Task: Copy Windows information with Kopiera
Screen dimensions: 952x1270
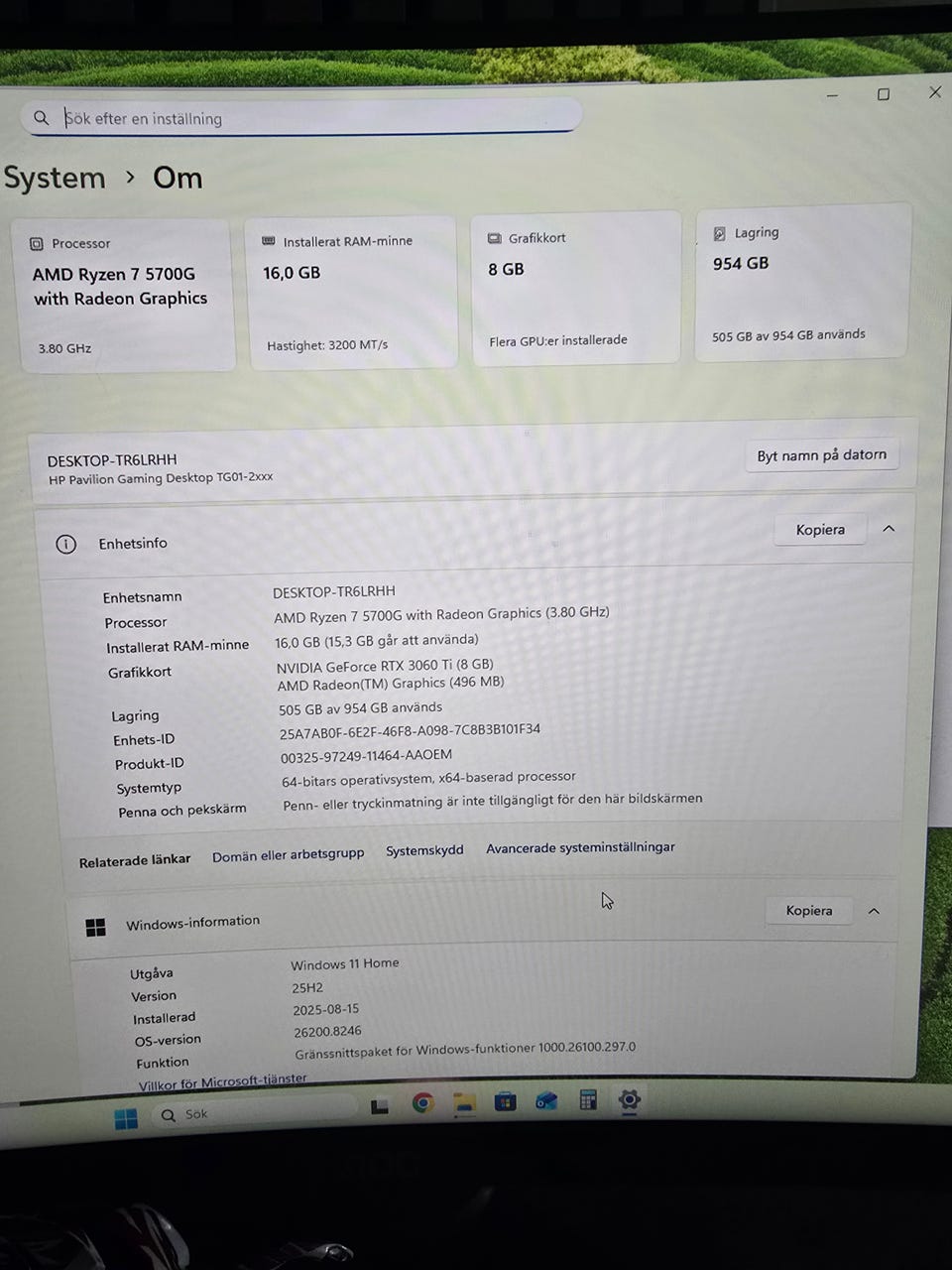Action: click(809, 911)
